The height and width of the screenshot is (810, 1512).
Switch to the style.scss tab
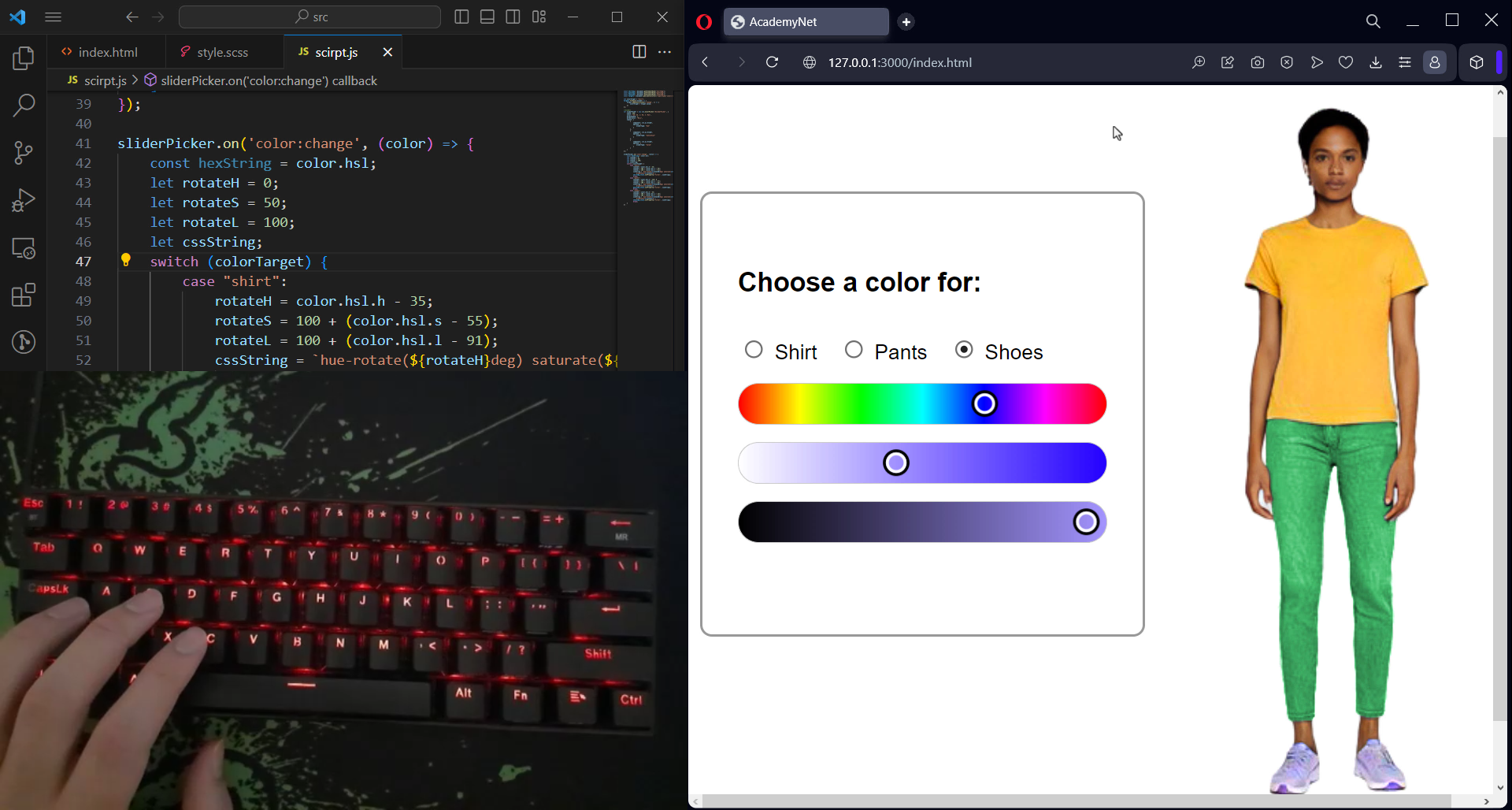pos(223,51)
